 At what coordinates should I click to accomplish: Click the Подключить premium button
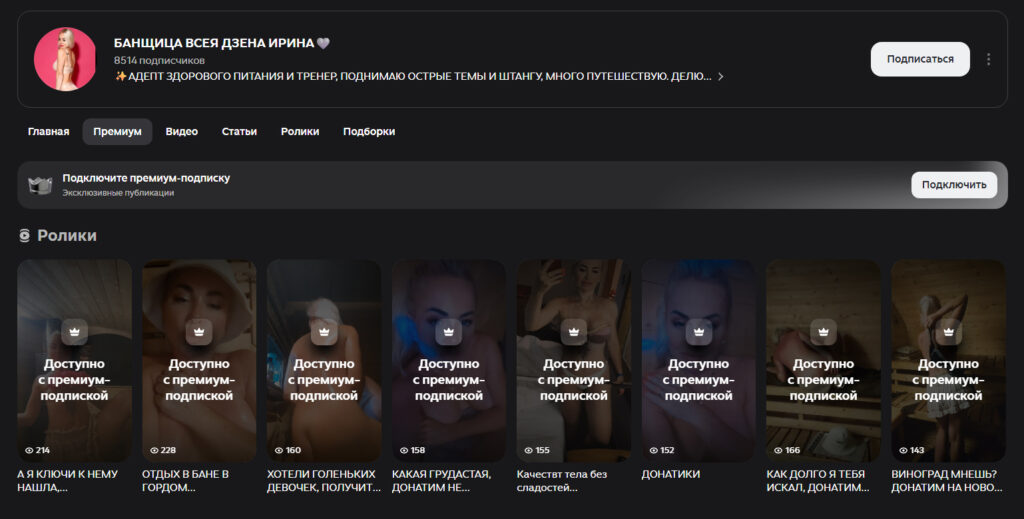953,185
